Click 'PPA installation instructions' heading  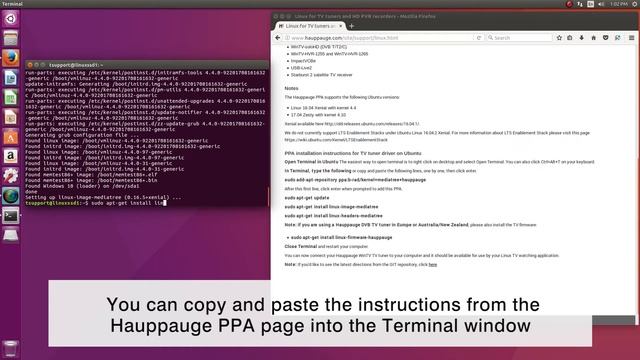(x=353, y=153)
